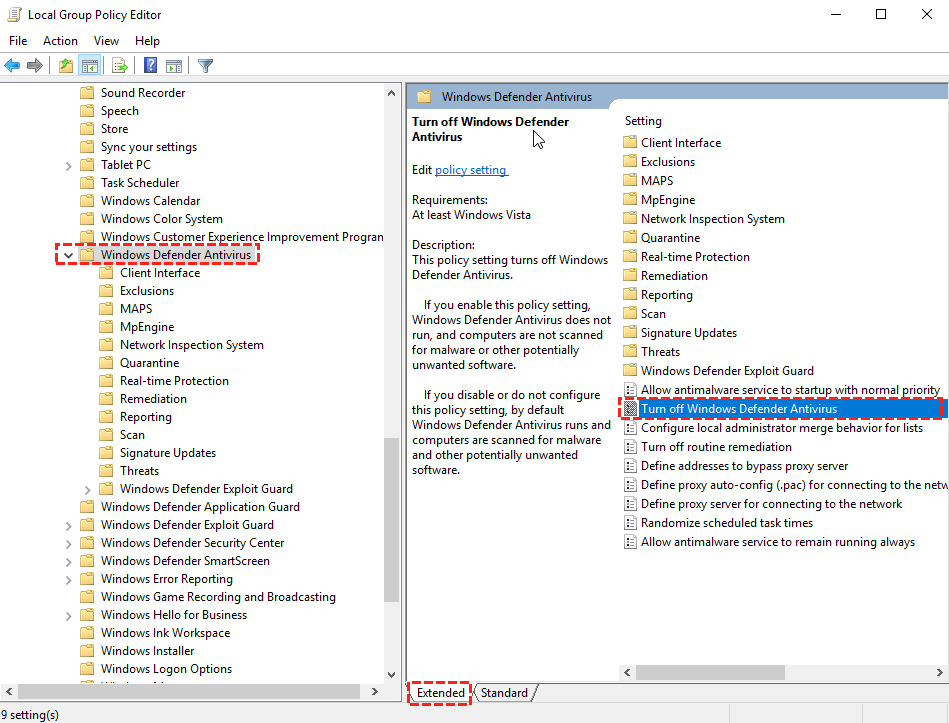This screenshot has height=723, width=949.
Task: Click the policy setting link
Action: tap(471, 169)
